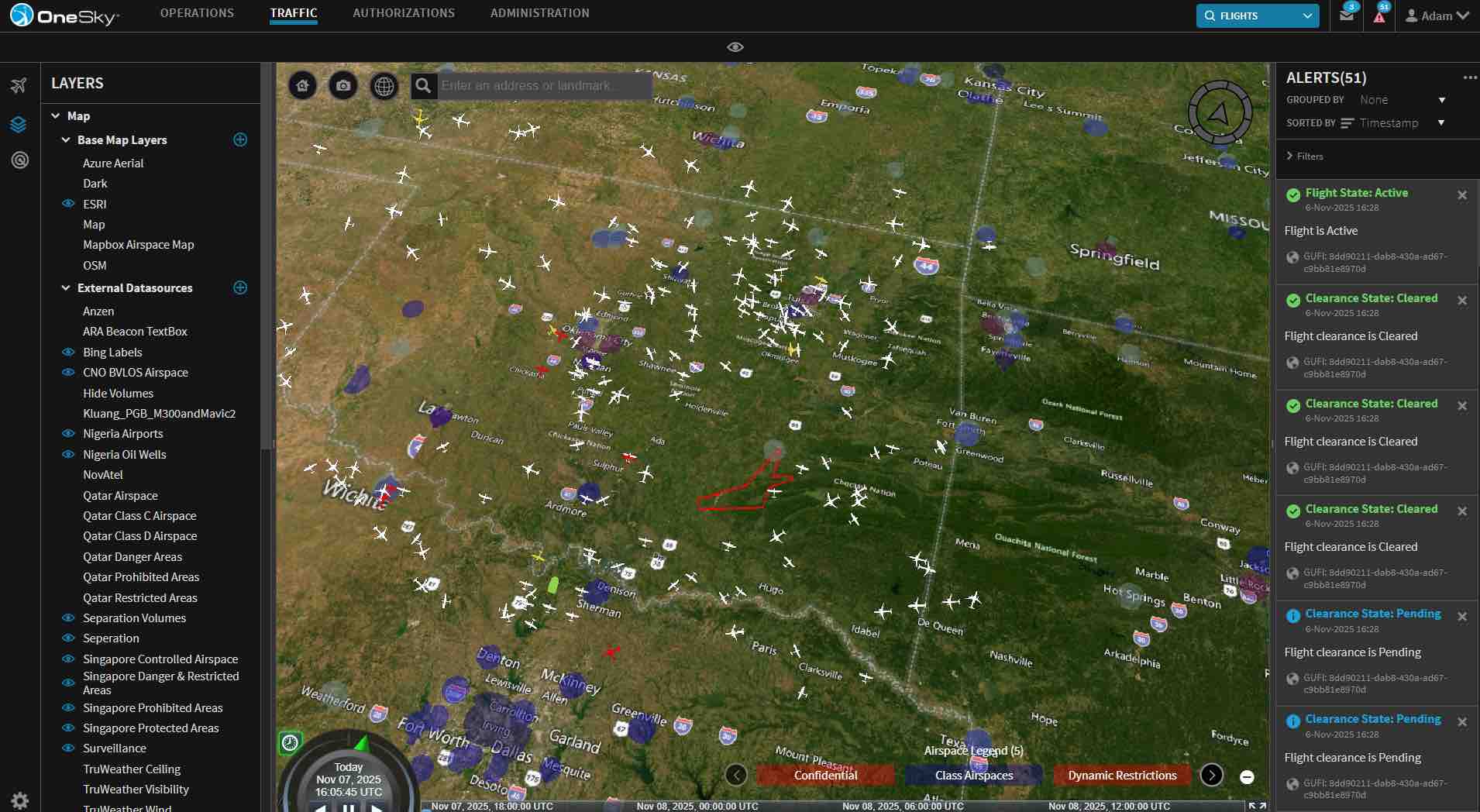1480x812 pixels.
Task: Open the globe projection icon on the map
Action: pyautogui.click(x=385, y=85)
